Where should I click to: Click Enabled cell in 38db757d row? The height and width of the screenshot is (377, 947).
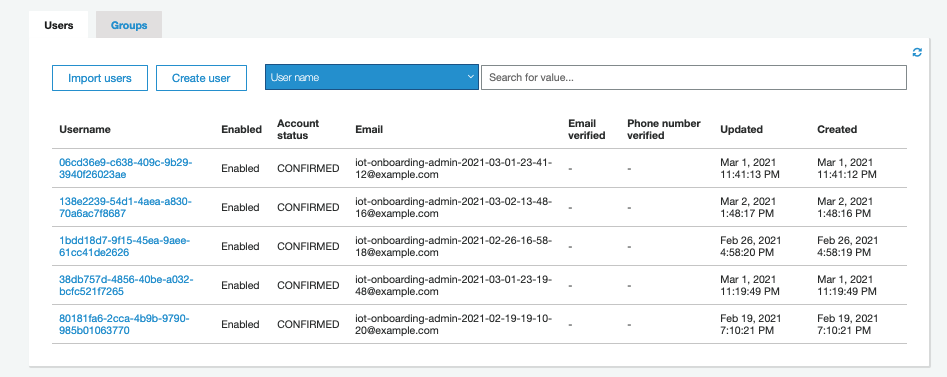[240, 285]
